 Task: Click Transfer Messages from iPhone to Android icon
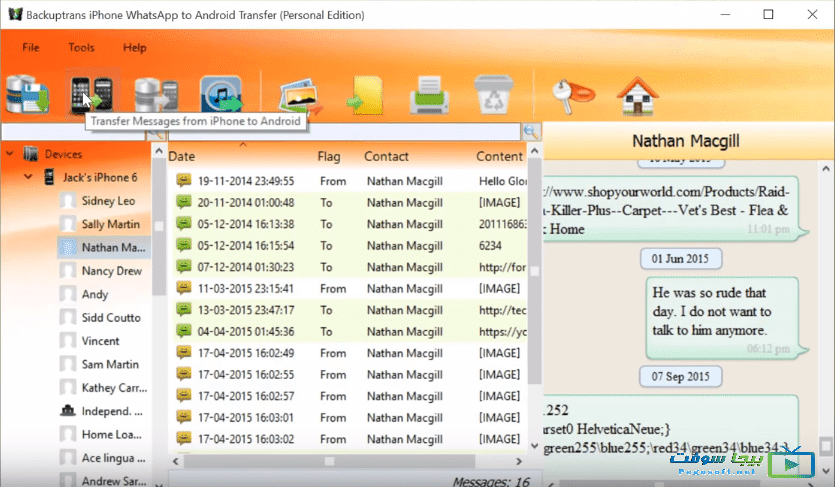point(92,94)
